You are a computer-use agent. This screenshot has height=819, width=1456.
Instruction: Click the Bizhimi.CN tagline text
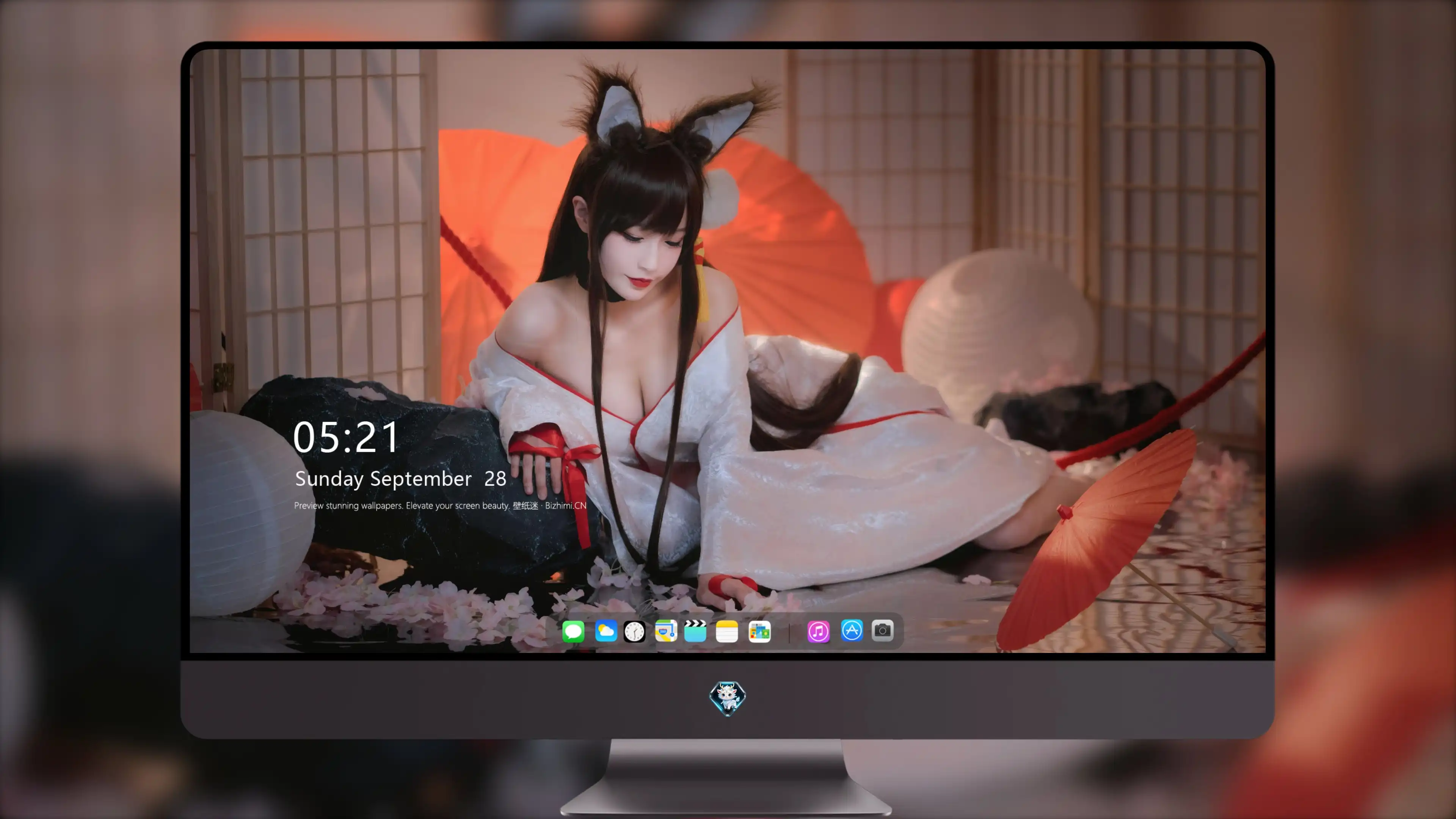coord(440,505)
